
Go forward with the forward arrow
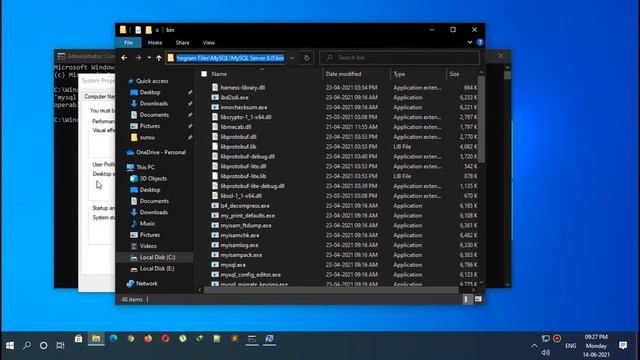(138, 58)
